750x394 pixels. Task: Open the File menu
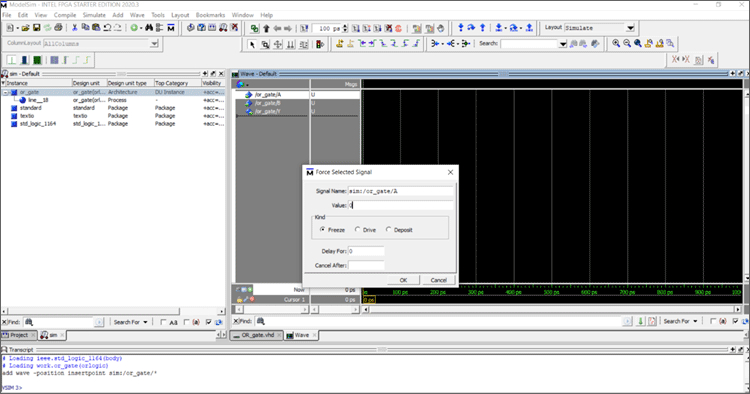pos(7,15)
